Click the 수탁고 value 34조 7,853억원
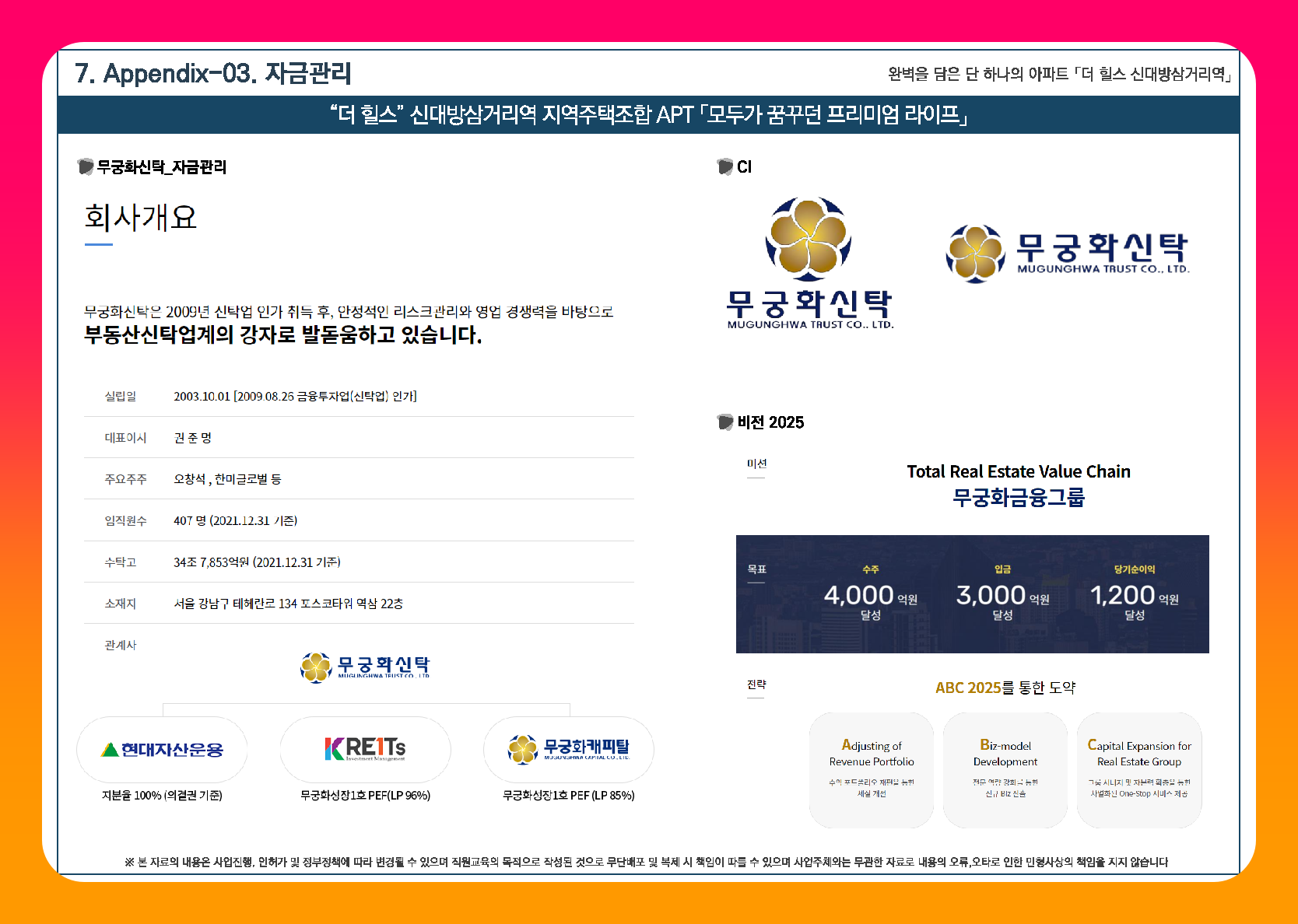 click(x=257, y=562)
